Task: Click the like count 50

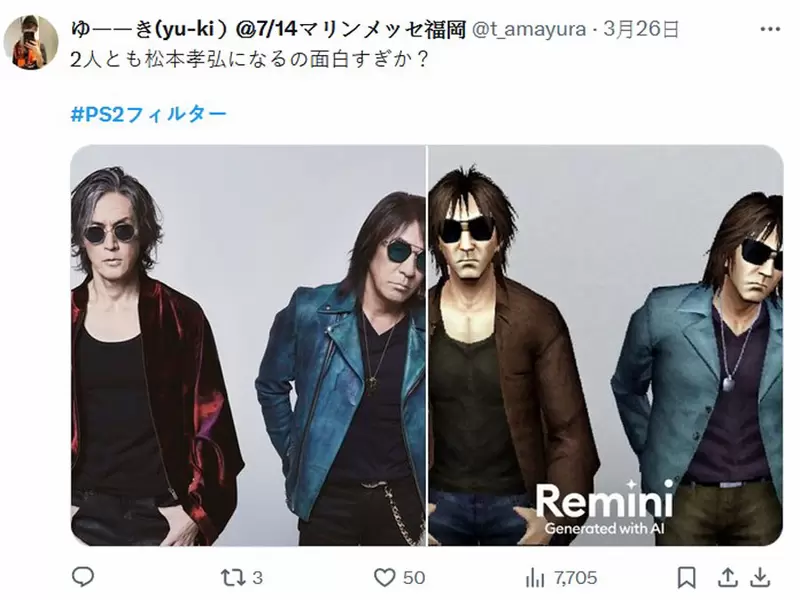Action: 414,578
